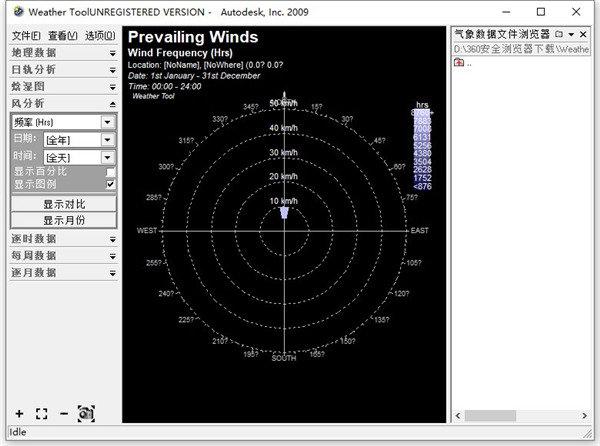The width and height of the screenshot is (600, 446).
Task: Open the 日期 [全年] dropdown
Action: [x=107, y=140]
